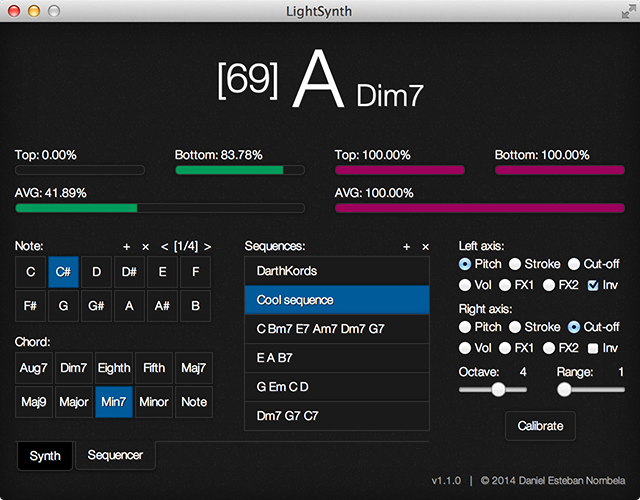Choose the Note chord option

pyautogui.click(x=194, y=402)
